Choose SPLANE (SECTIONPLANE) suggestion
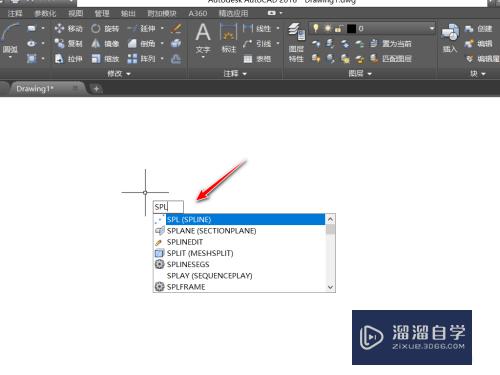 pos(239,231)
